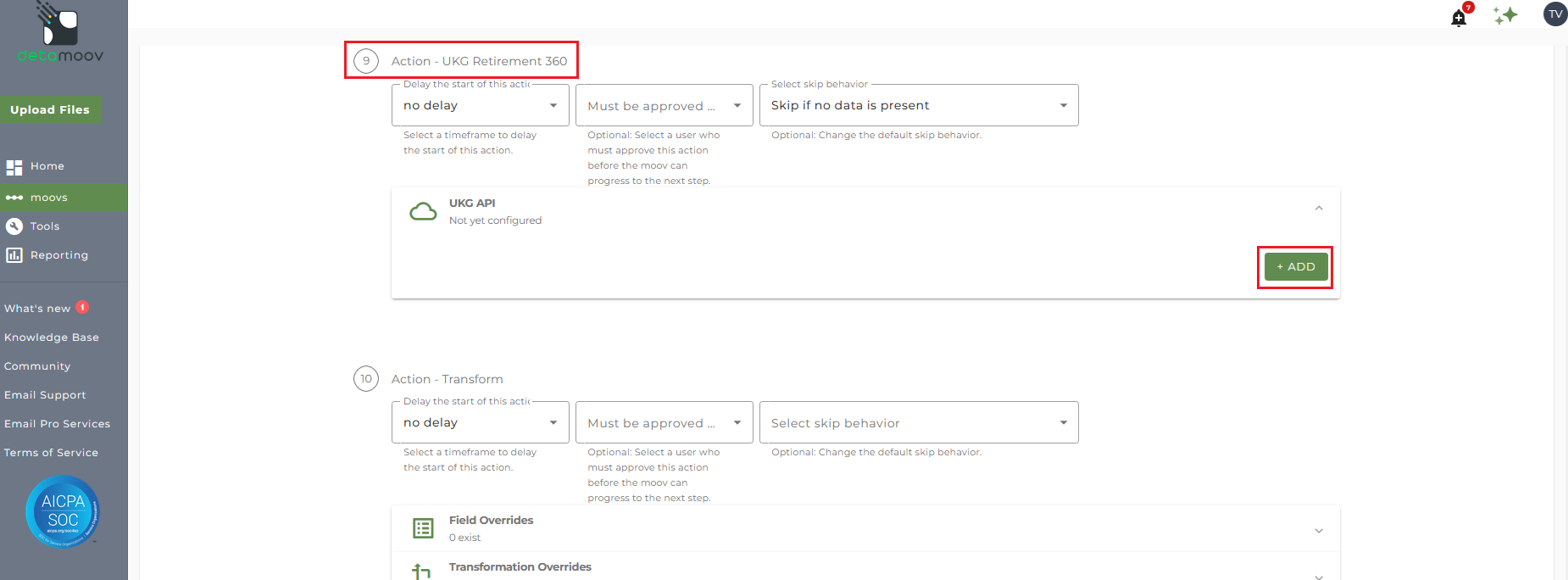Click the step 10 circle
Screen dimensions: 1568x580
point(366,379)
